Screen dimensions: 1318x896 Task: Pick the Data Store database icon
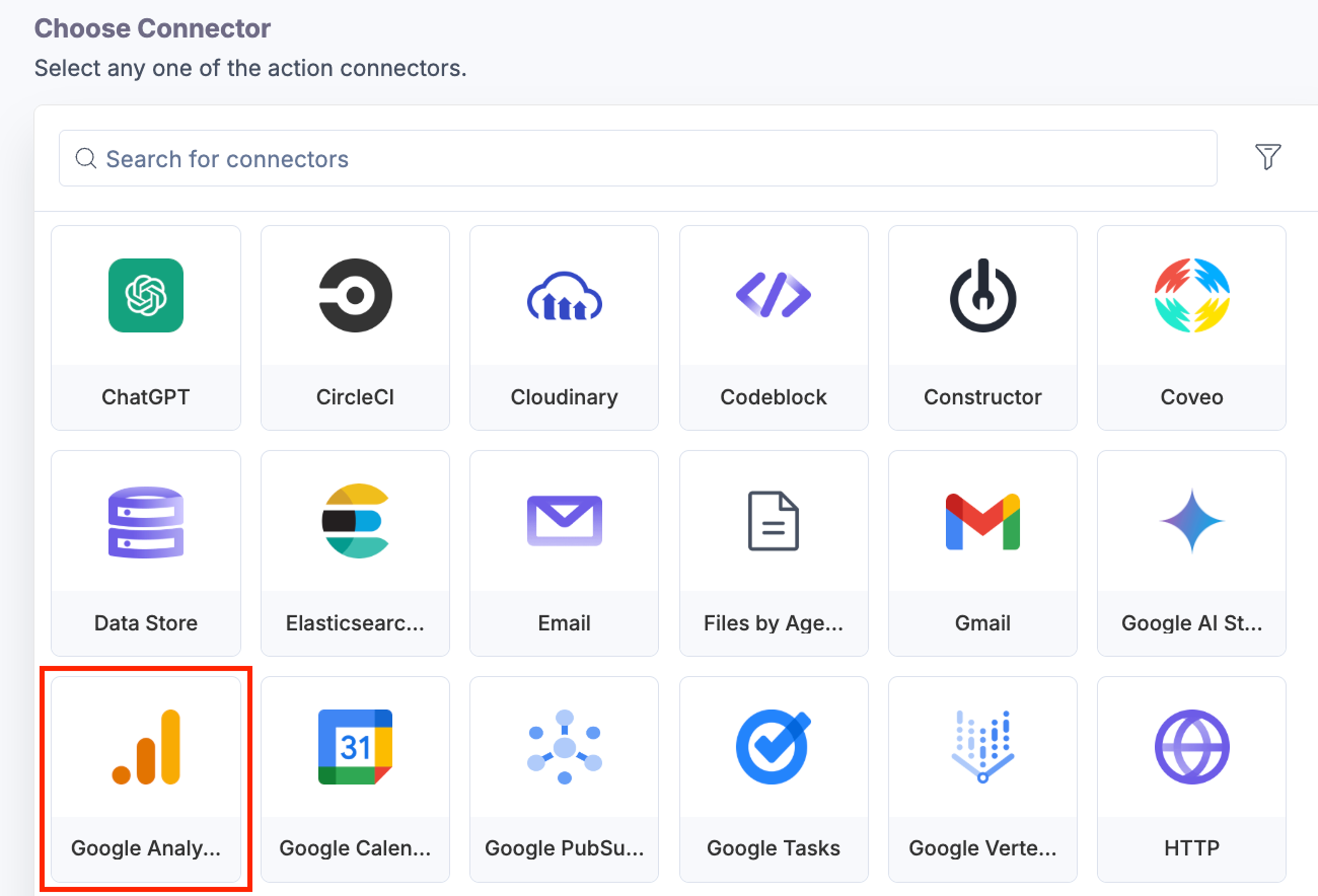(x=146, y=522)
